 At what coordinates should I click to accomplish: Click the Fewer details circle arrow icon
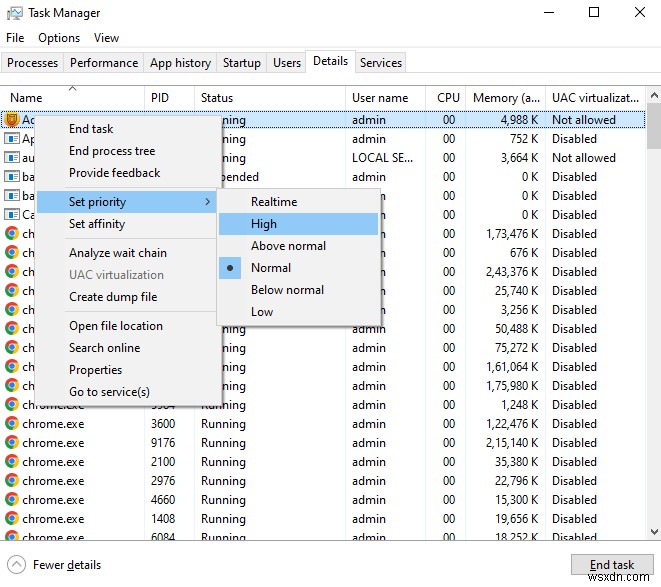coord(16,565)
